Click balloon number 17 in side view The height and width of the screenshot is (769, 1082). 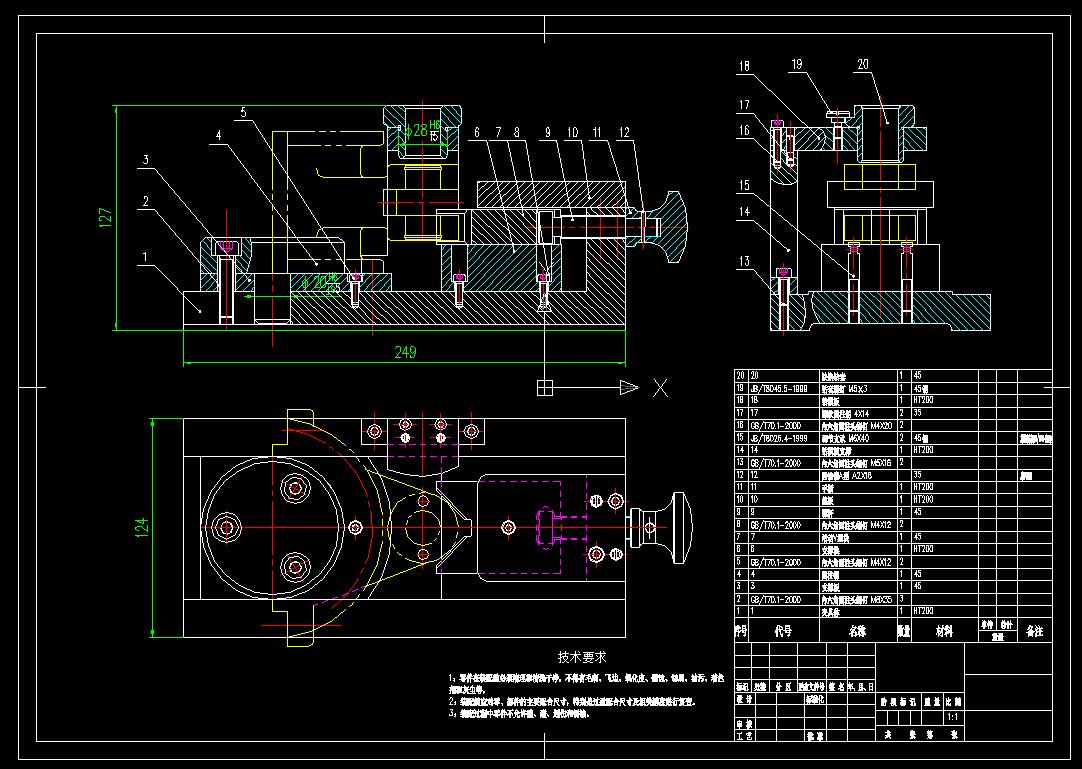744,105
